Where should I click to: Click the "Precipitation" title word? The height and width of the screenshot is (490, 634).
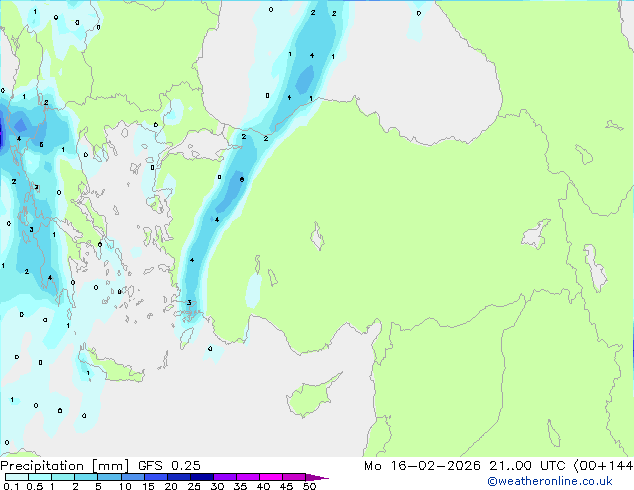[42, 466]
